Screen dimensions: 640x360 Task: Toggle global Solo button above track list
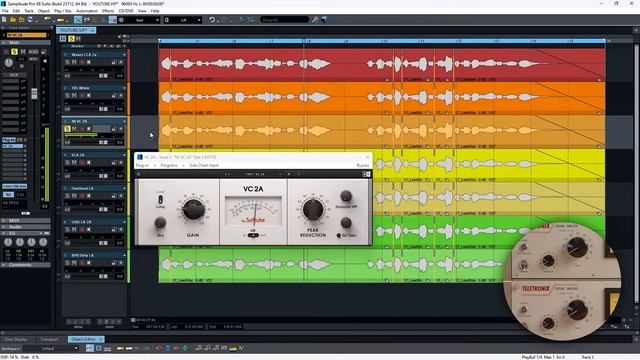pos(71,39)
